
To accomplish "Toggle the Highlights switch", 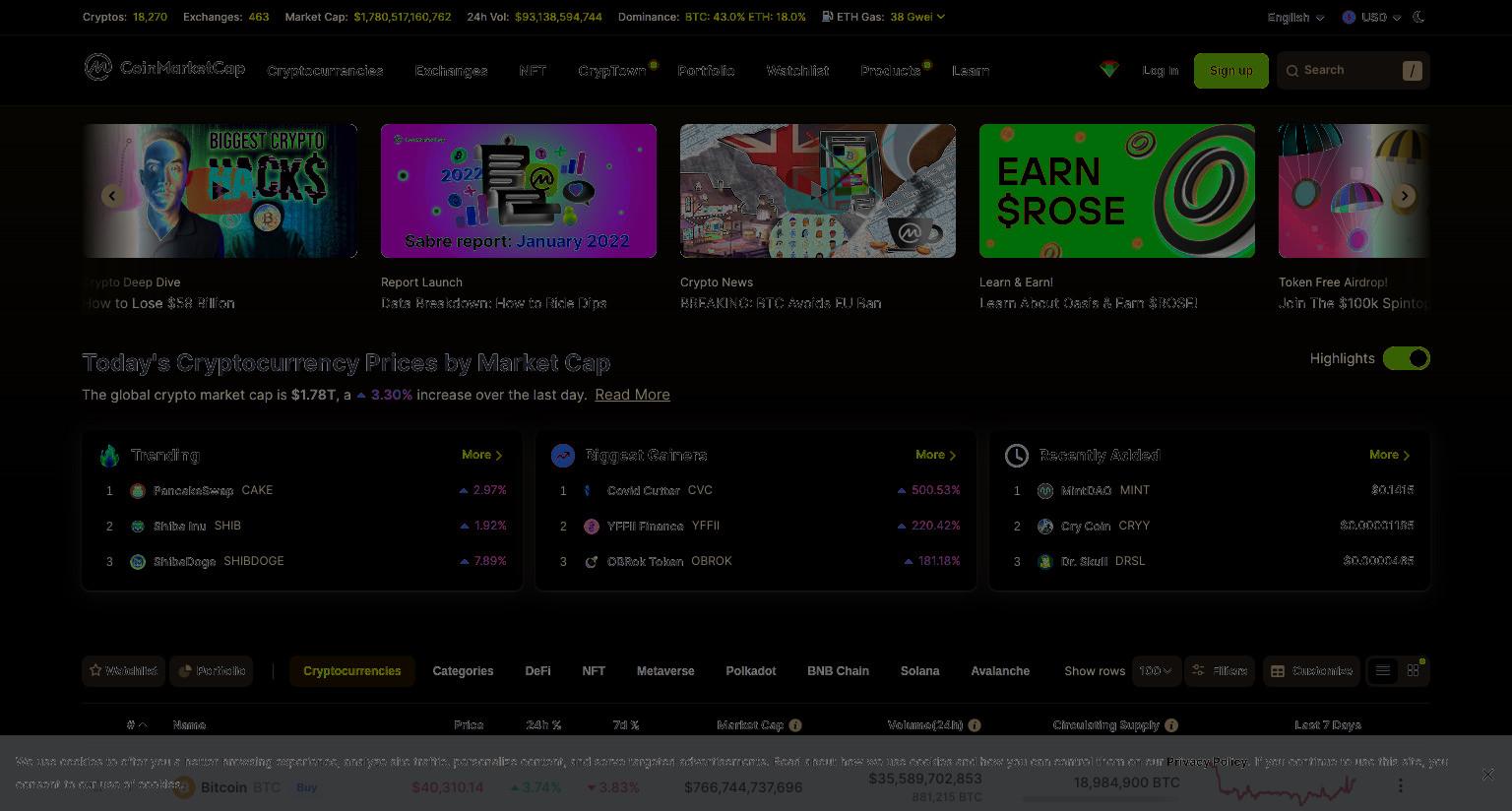I will tap(1406, 358).
